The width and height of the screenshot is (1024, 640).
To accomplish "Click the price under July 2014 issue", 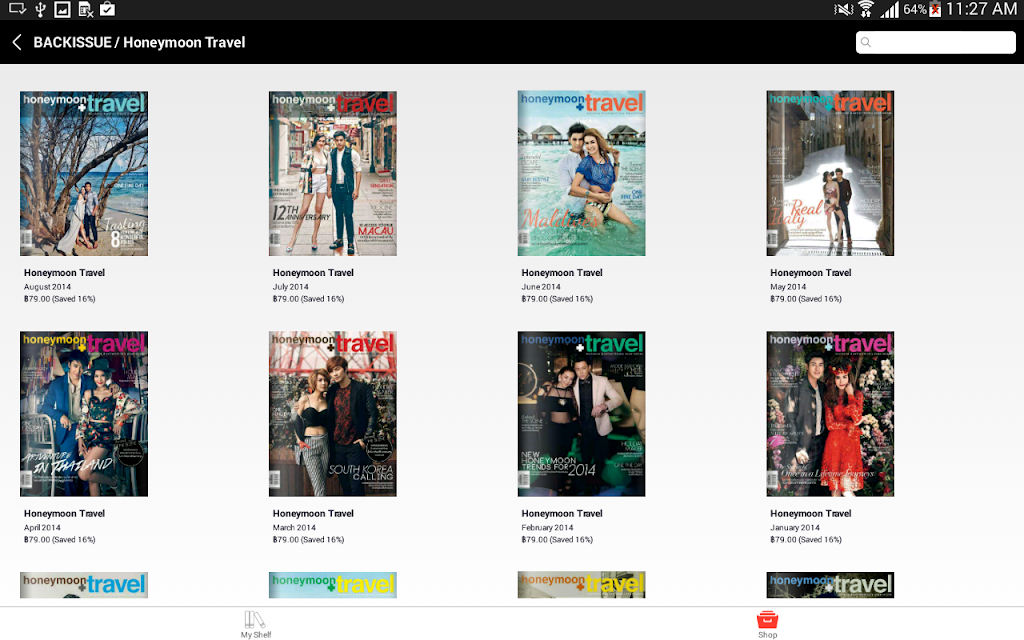I will click(308, 299).
